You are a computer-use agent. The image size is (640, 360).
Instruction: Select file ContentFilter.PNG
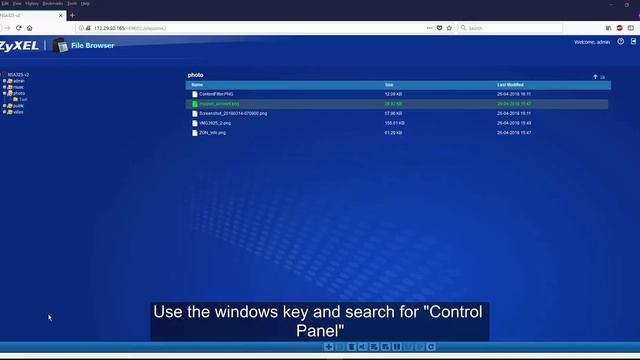click(x=216, y=94)
